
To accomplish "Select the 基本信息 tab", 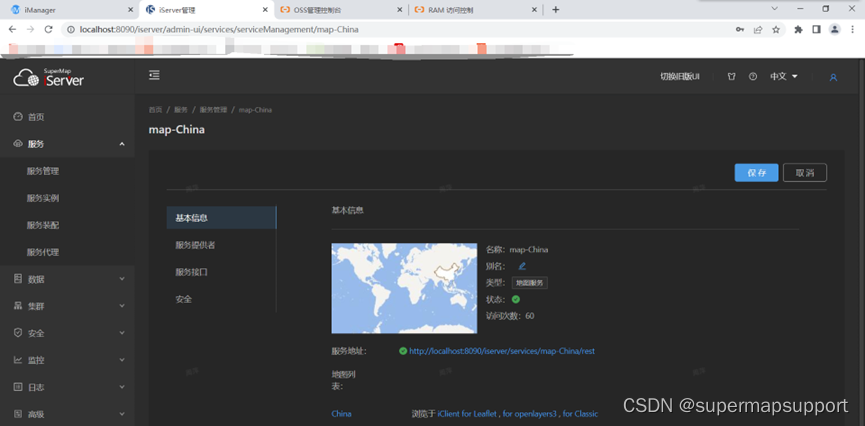I will tap(221, 218).
